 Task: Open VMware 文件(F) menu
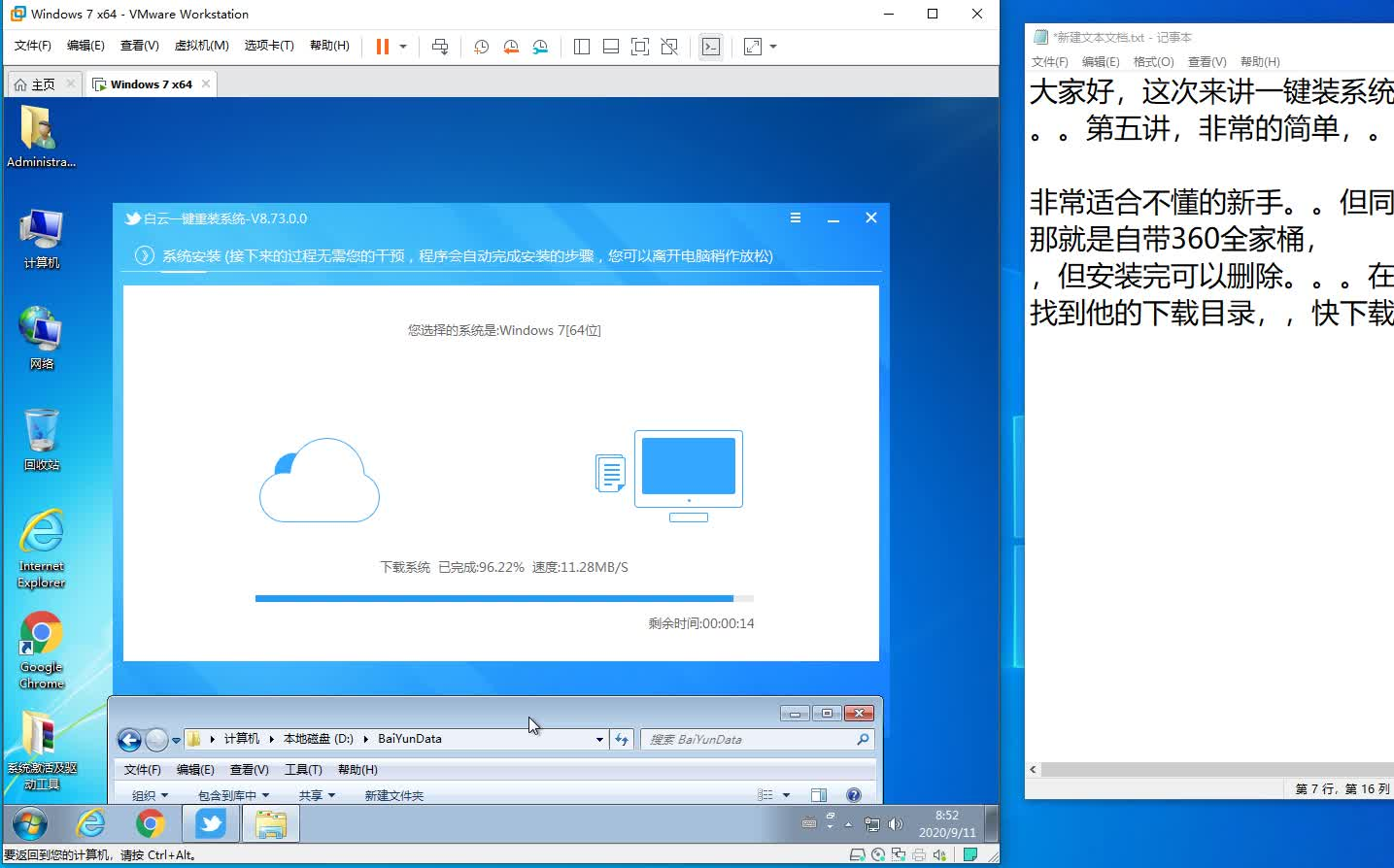(33, 46)
